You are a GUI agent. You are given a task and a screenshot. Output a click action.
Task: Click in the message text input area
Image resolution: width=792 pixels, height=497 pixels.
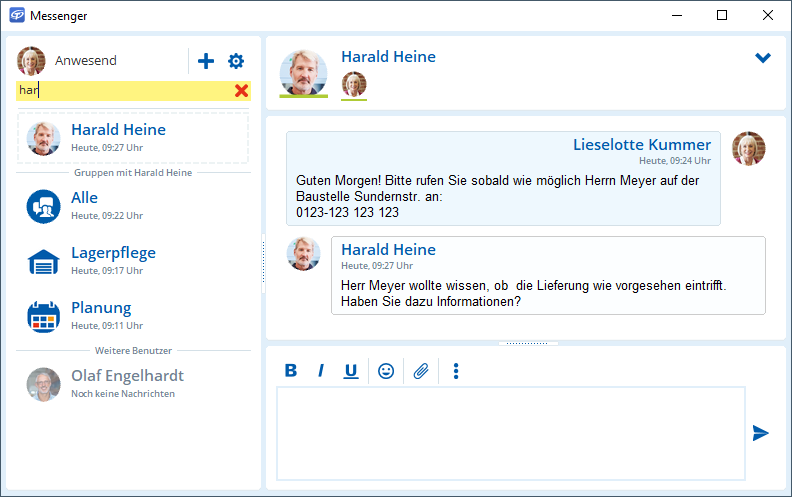coord(510,433)
